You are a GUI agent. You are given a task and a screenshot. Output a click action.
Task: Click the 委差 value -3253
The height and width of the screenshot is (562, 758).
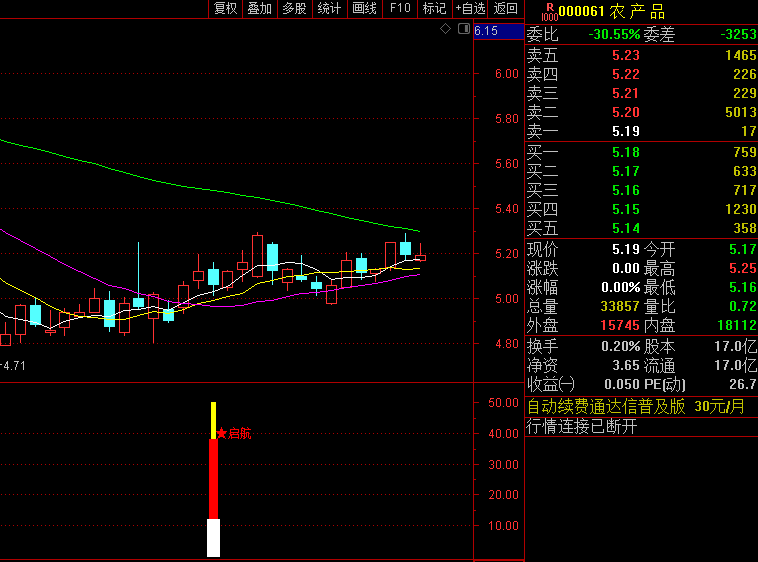coord(738,34)
